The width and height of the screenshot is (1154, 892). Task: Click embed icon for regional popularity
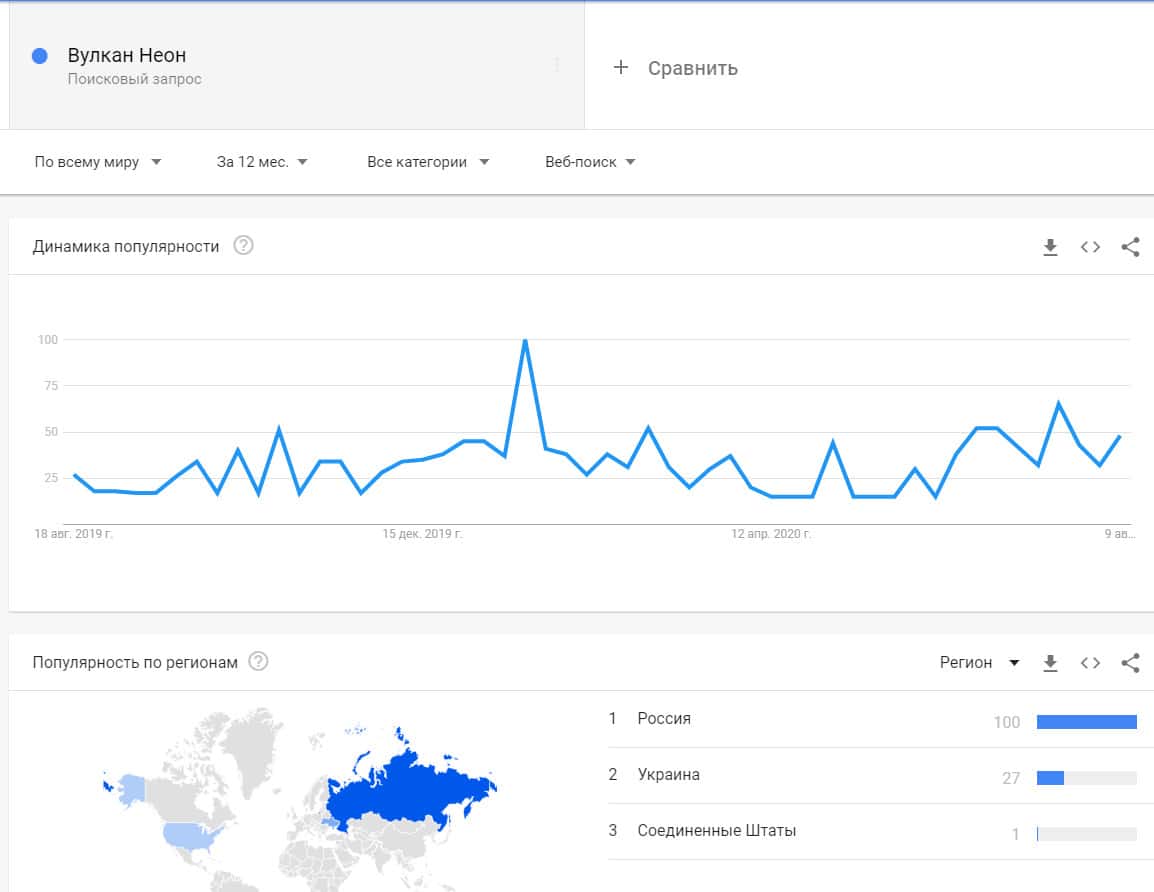[1090, 663]
